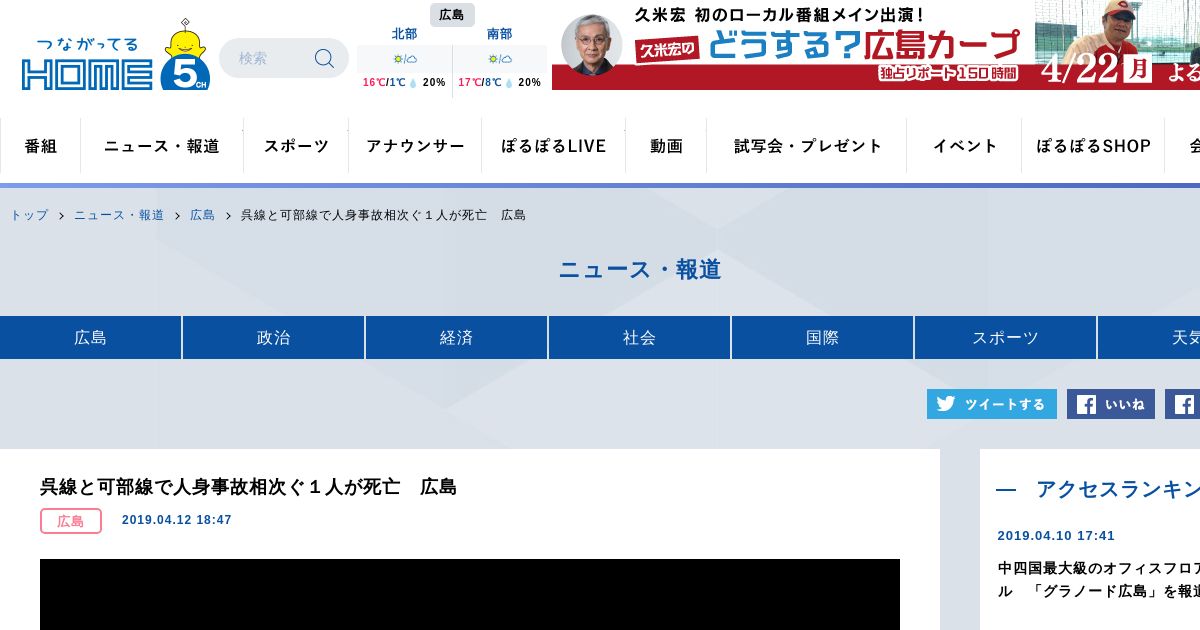Click the ニュース・報道 section heading
This screenshot has width=1200, height=630.
point(640,270)
